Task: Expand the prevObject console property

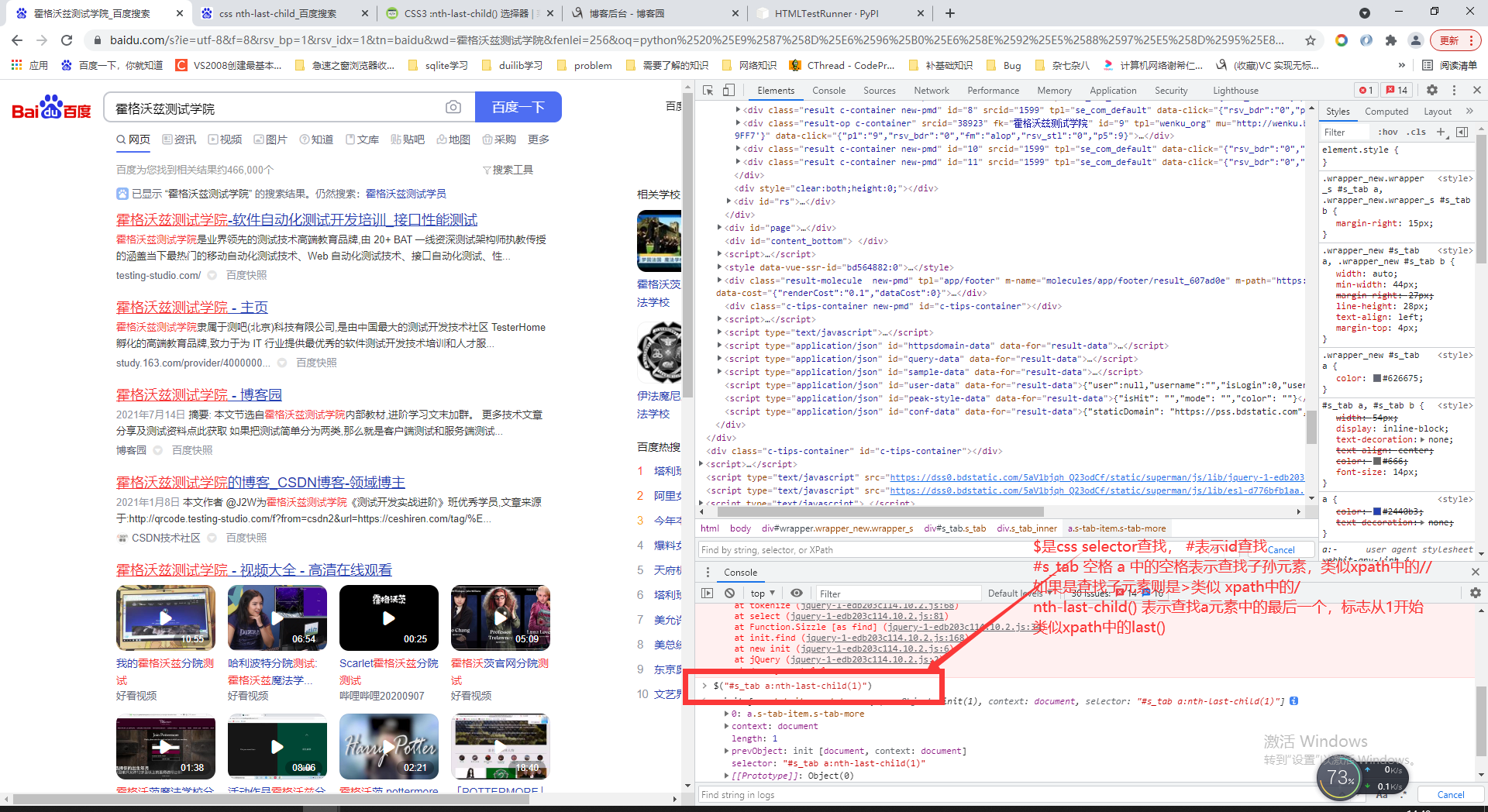Action: [x=727, y=751]
